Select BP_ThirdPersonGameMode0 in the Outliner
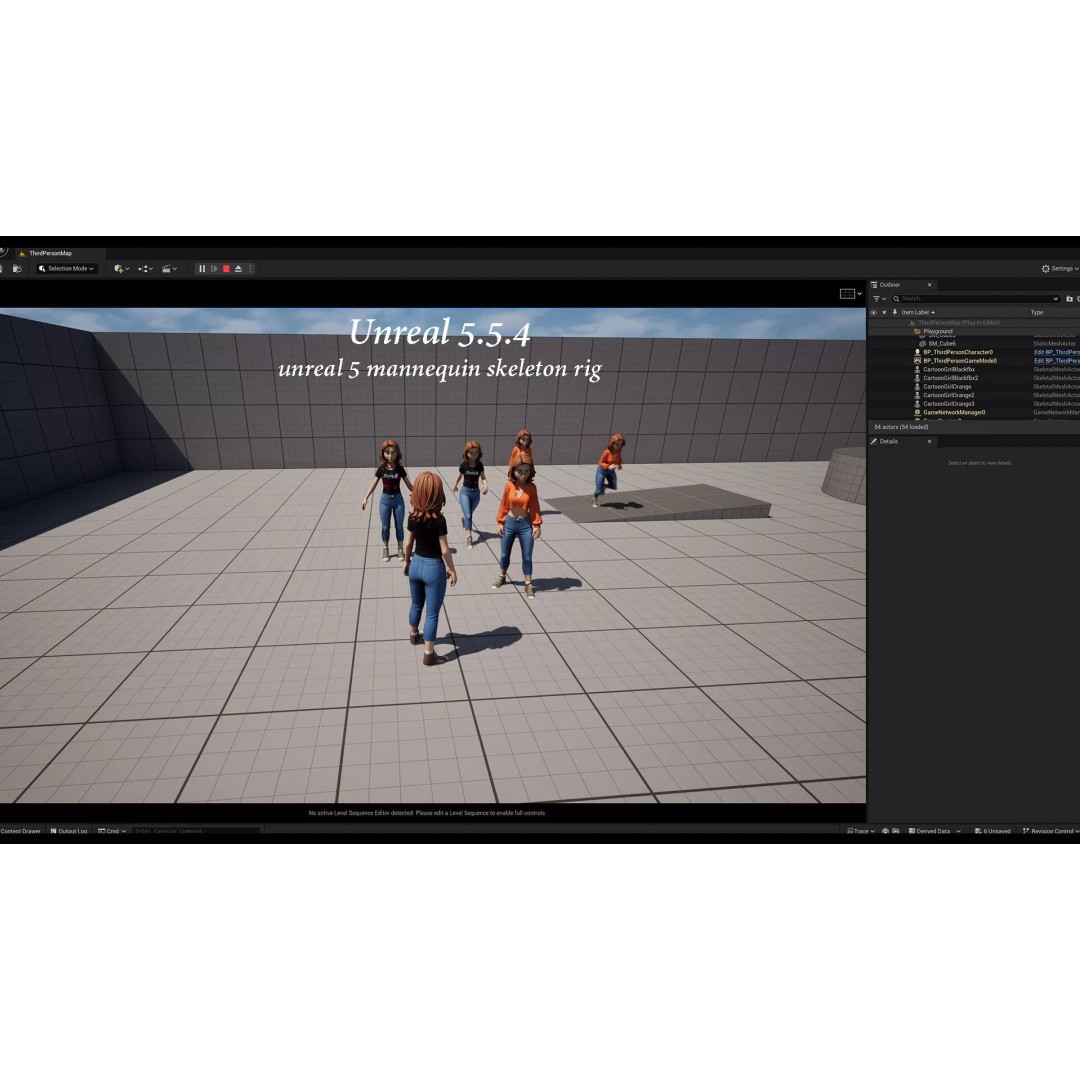The width and height of the screenshot is (1080, 1080). (x=959, y=361)
